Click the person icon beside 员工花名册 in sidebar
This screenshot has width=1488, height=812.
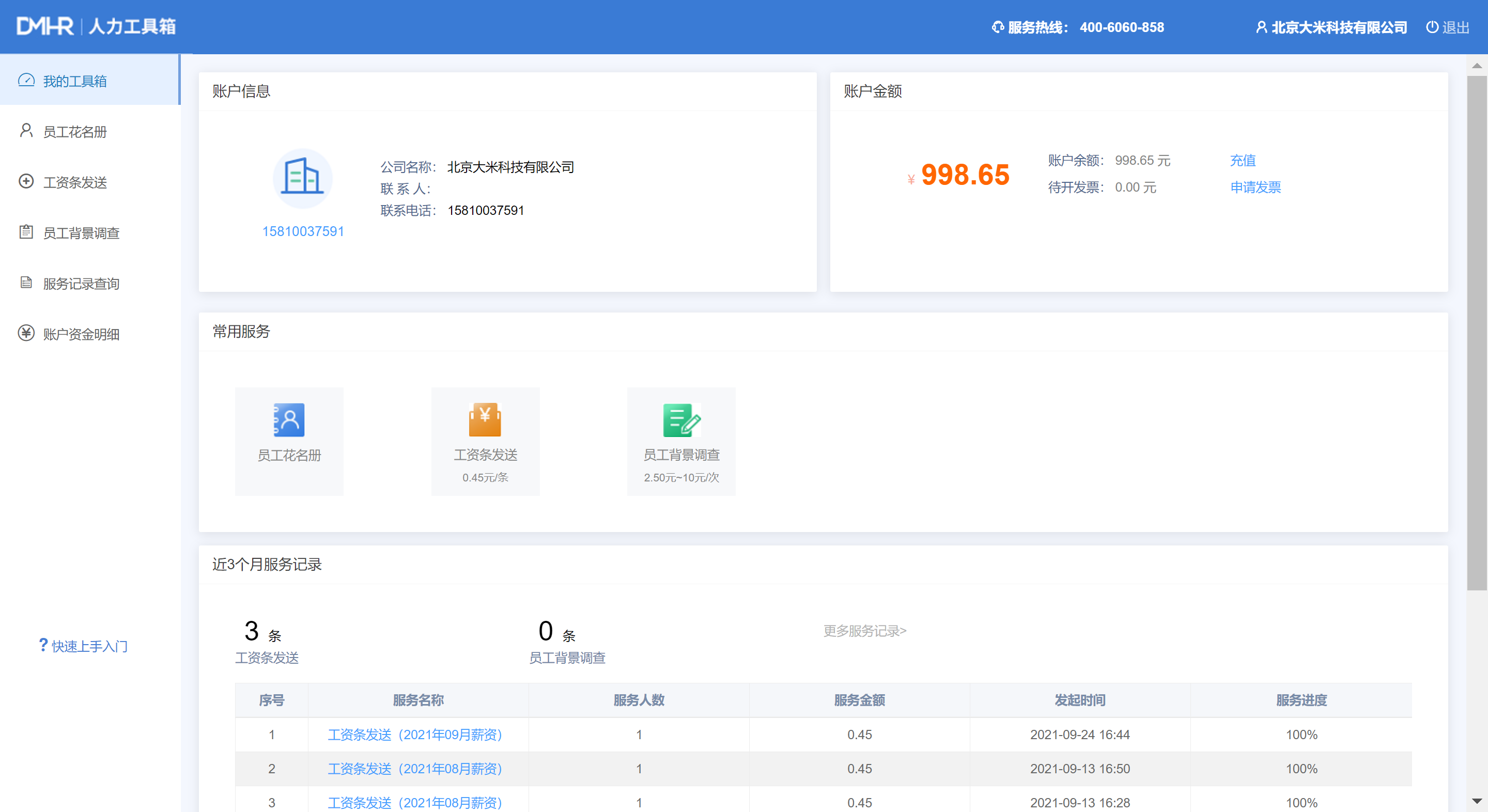(26, 131)
